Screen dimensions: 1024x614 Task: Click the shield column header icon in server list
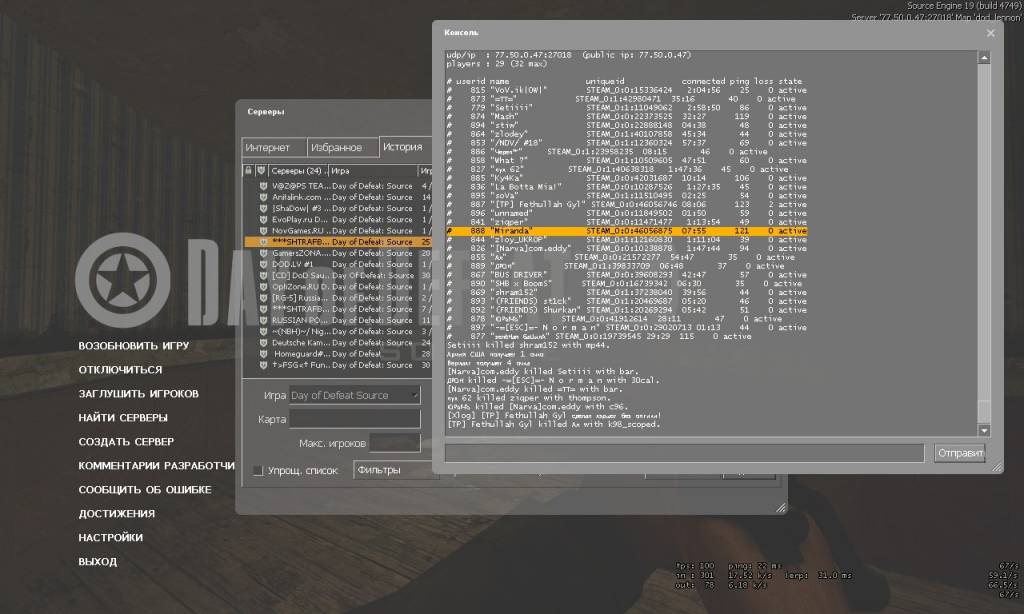coord(261,170)
